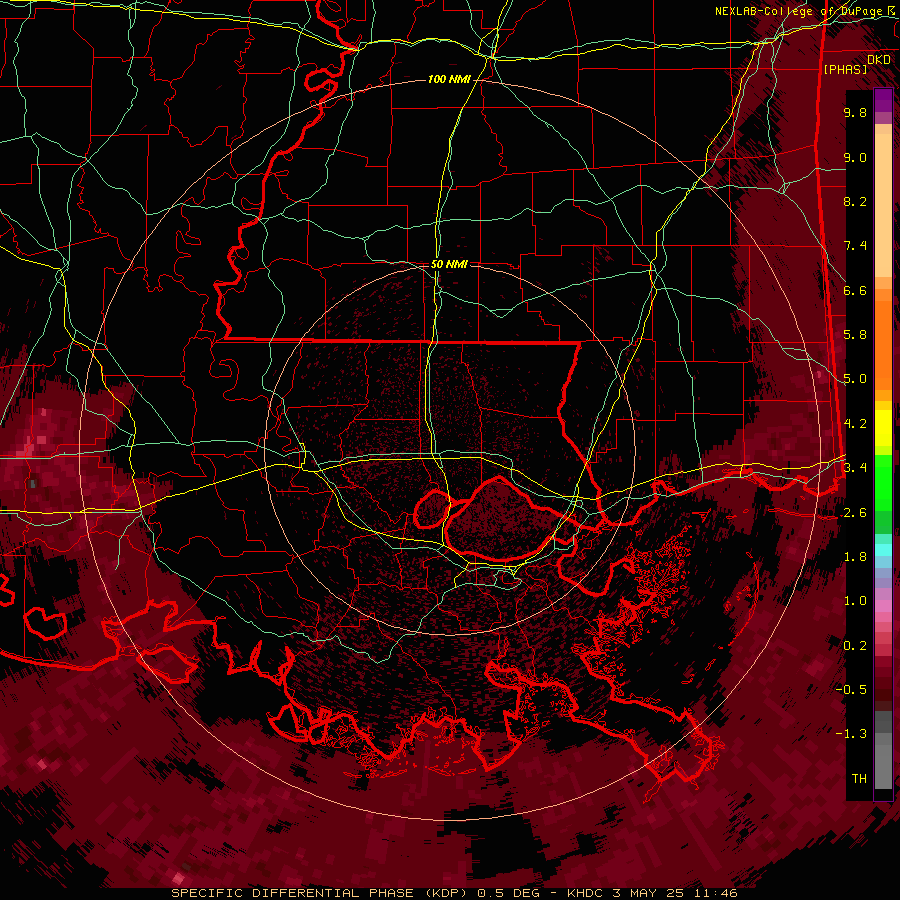The image size is (900, 900).
Task: Click the 5.8 value on color scale
Action: point(855,335)
